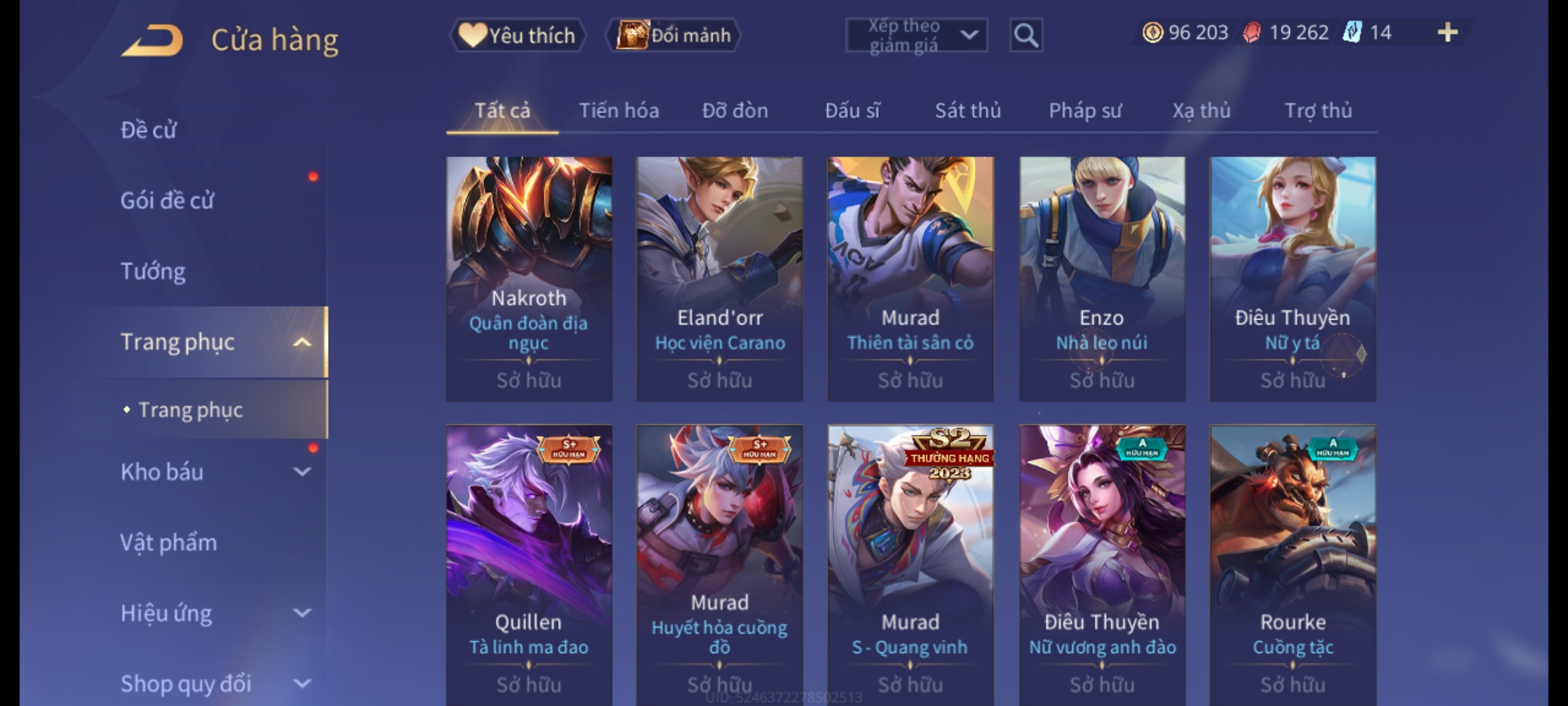Open the search magnifier icon
1568x706 pixels.
1026,35
